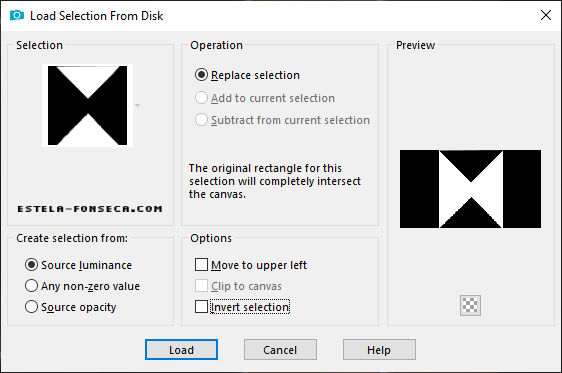This screenshot has height=373, width=562.
Task: Toggle the checkerboard transparency preview icon
Action: pos(470,305)
